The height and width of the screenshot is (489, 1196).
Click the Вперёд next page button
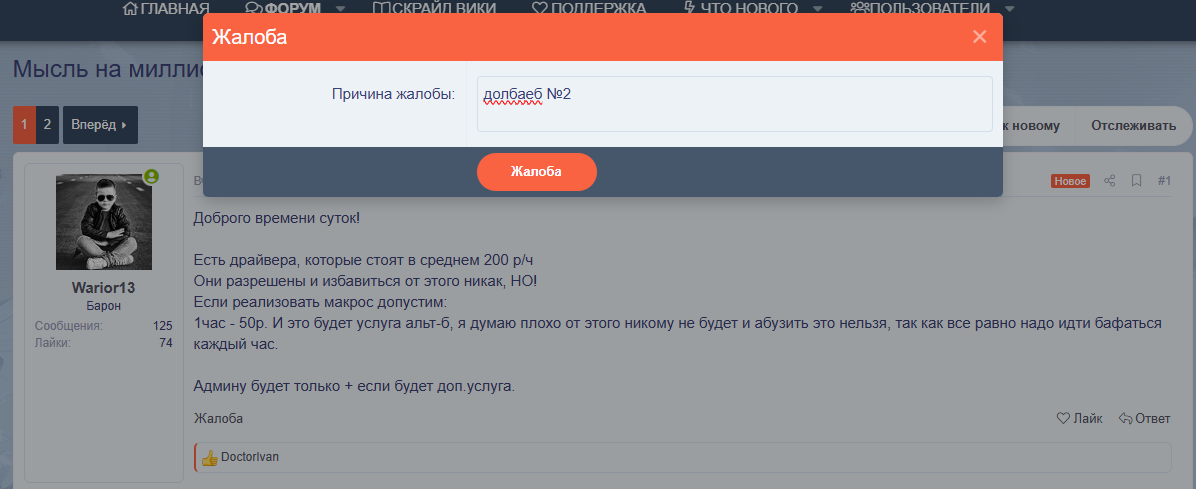[x=99, y=125]
